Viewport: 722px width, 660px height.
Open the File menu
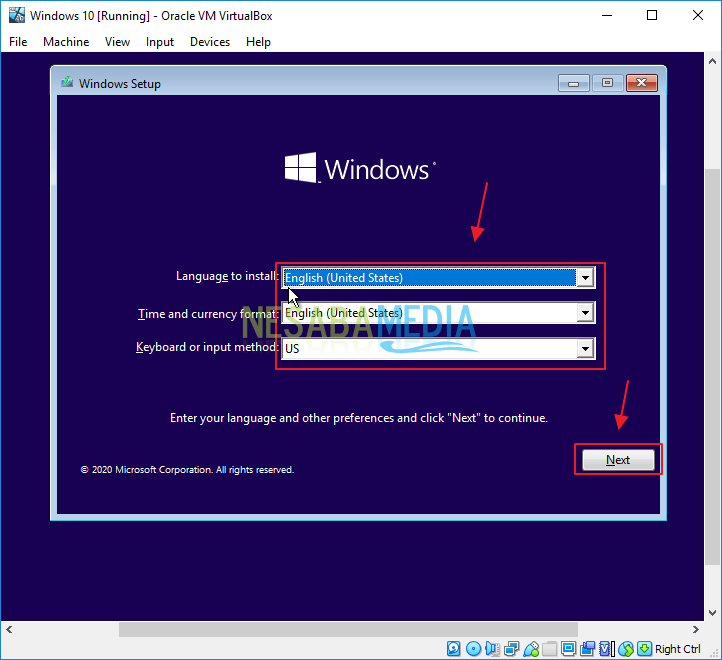coord(18,42)
